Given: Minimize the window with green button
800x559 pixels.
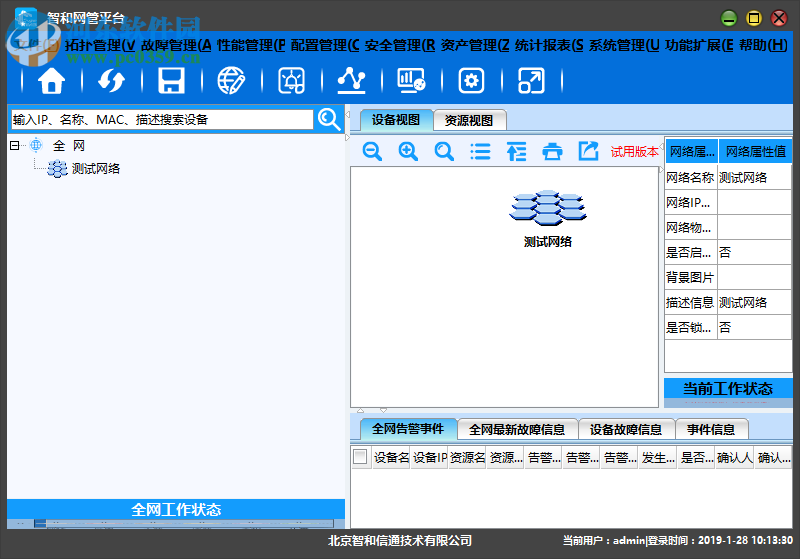Looking at the screenshot, I should click(729, 18).
